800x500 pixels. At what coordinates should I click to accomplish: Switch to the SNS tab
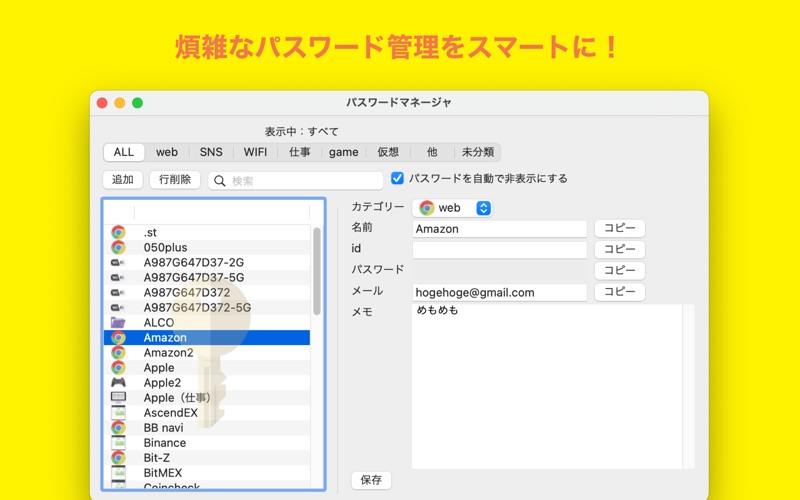pyautogui.click(x=211, y=152)
